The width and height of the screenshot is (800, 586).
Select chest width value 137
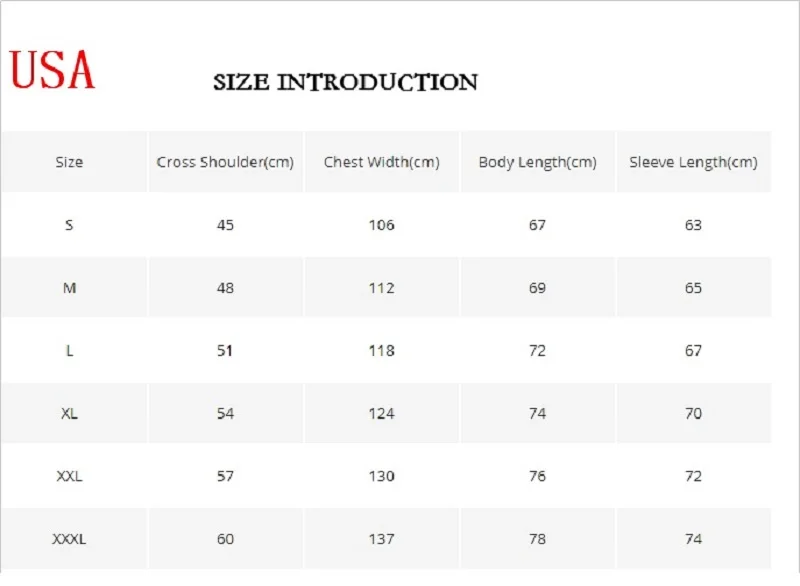[x=382, y=539]
